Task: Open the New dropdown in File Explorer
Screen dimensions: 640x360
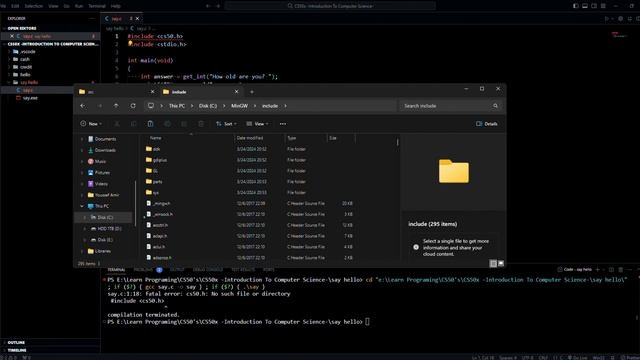Action: click(91, 124)
